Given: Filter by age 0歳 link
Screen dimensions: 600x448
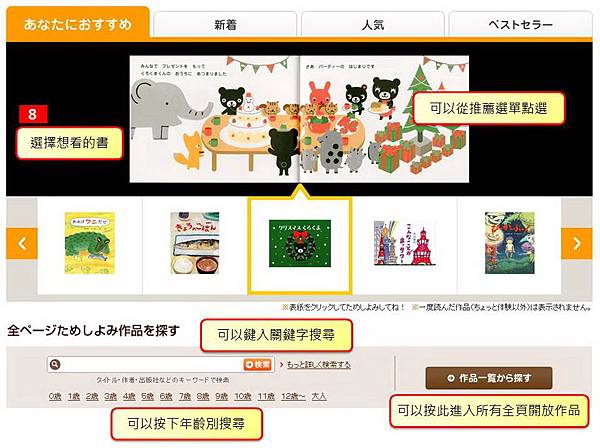Looking at the screenshot, I should coord(55,396).
